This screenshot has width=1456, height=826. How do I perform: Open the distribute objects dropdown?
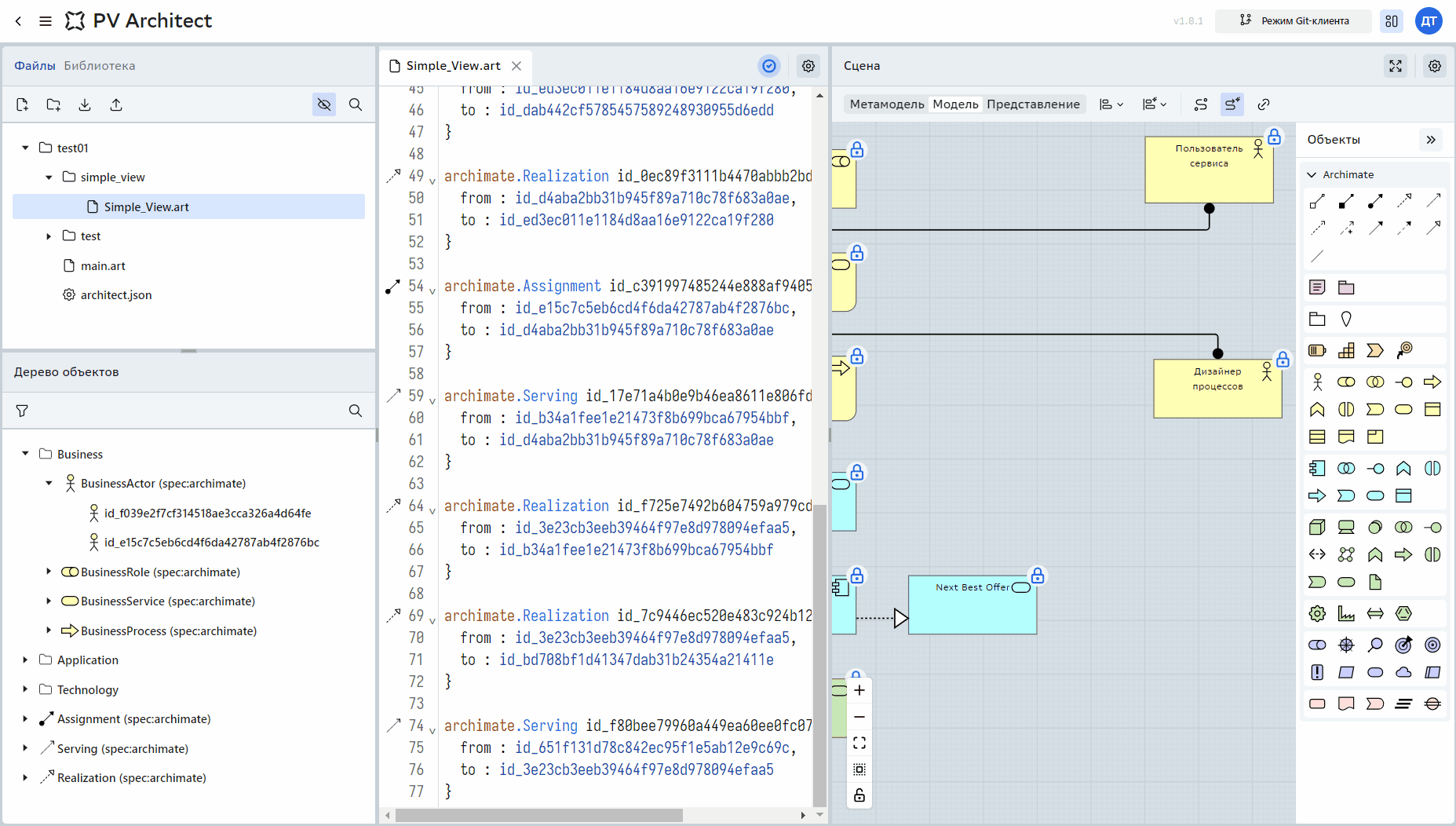click(1155, 104)
